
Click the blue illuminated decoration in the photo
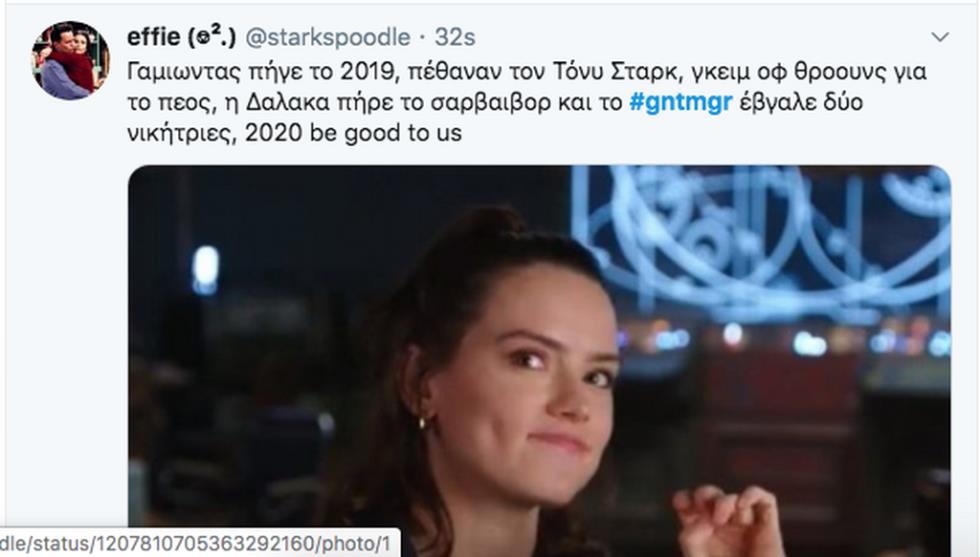[762, 243]
